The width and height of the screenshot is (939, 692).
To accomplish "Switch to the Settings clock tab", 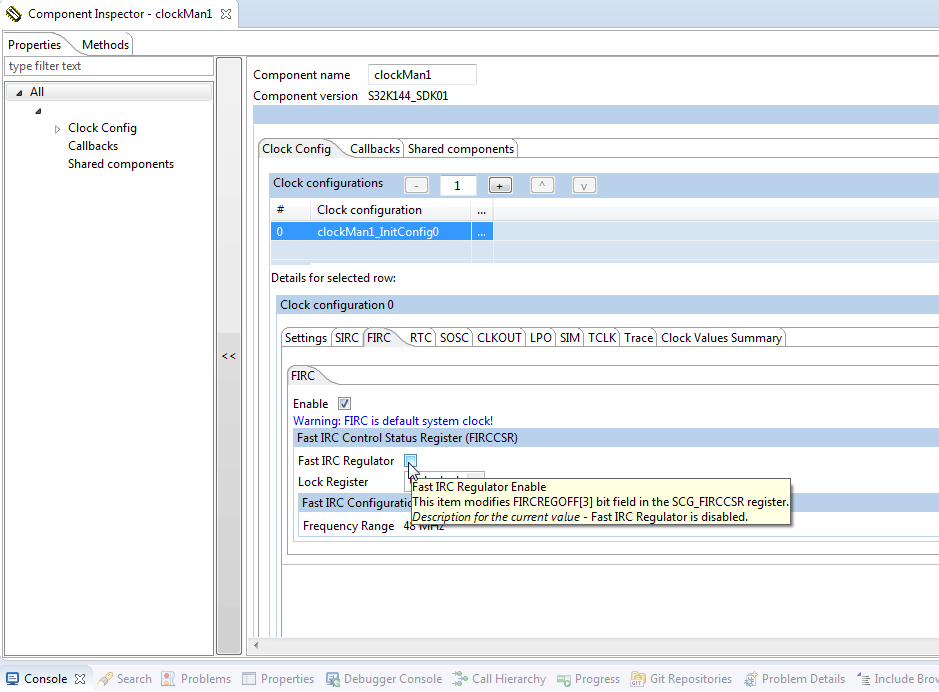I will (305, 338).
